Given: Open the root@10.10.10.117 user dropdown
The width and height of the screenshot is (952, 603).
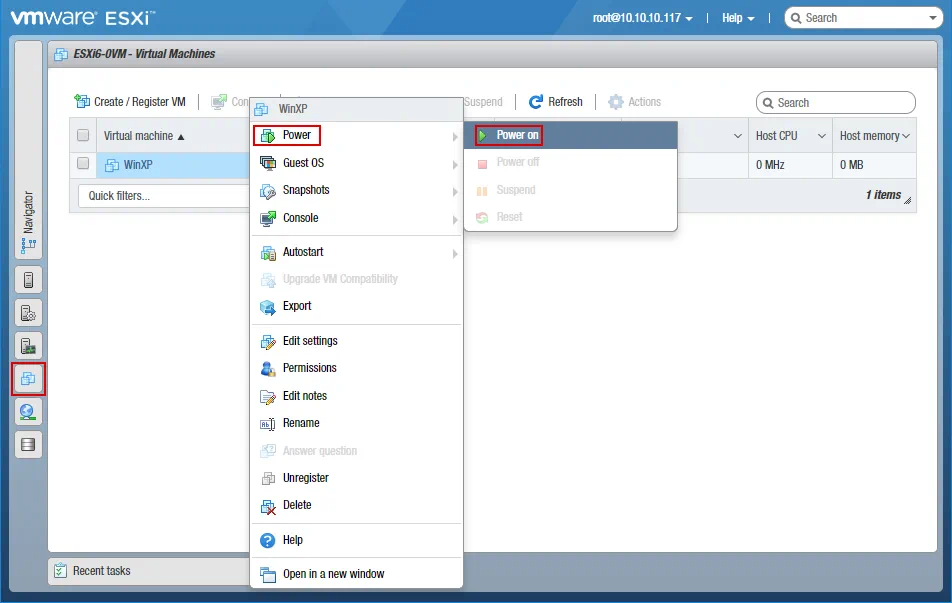Looking at the screenshot, I should [642, 18].
